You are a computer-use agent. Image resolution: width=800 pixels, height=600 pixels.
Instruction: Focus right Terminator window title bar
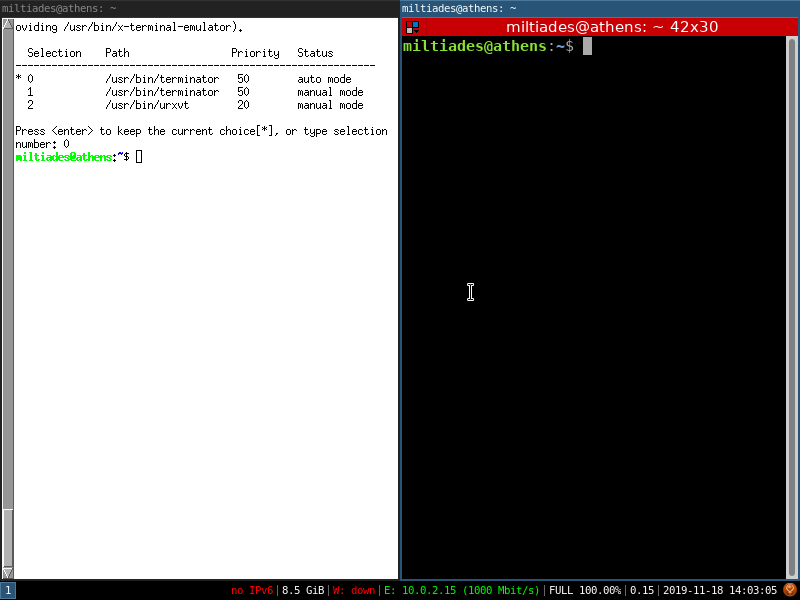600,8
